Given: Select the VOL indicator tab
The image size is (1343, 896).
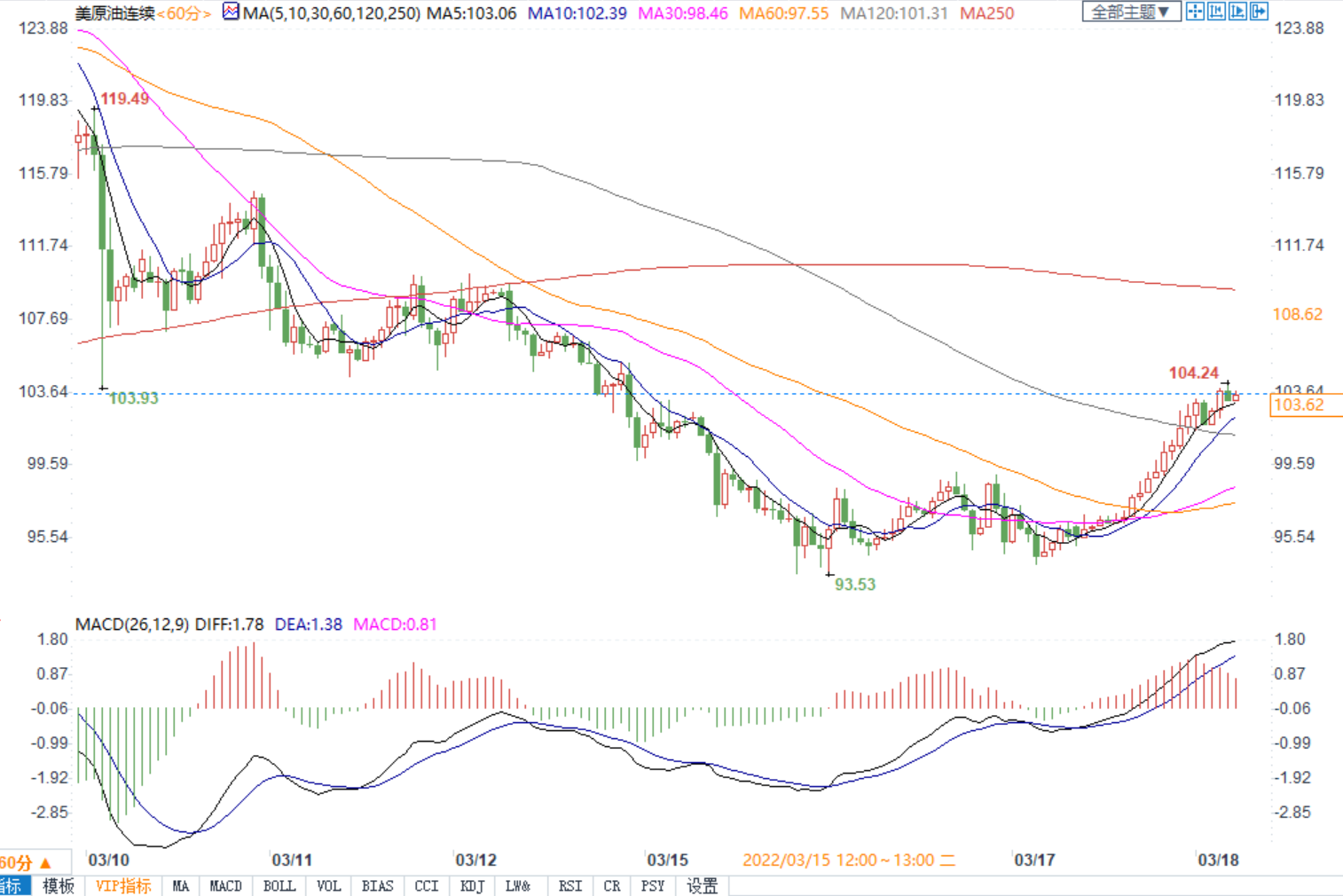Looking at the screenshot, I should pyautogui.click(x=328, y=886).
